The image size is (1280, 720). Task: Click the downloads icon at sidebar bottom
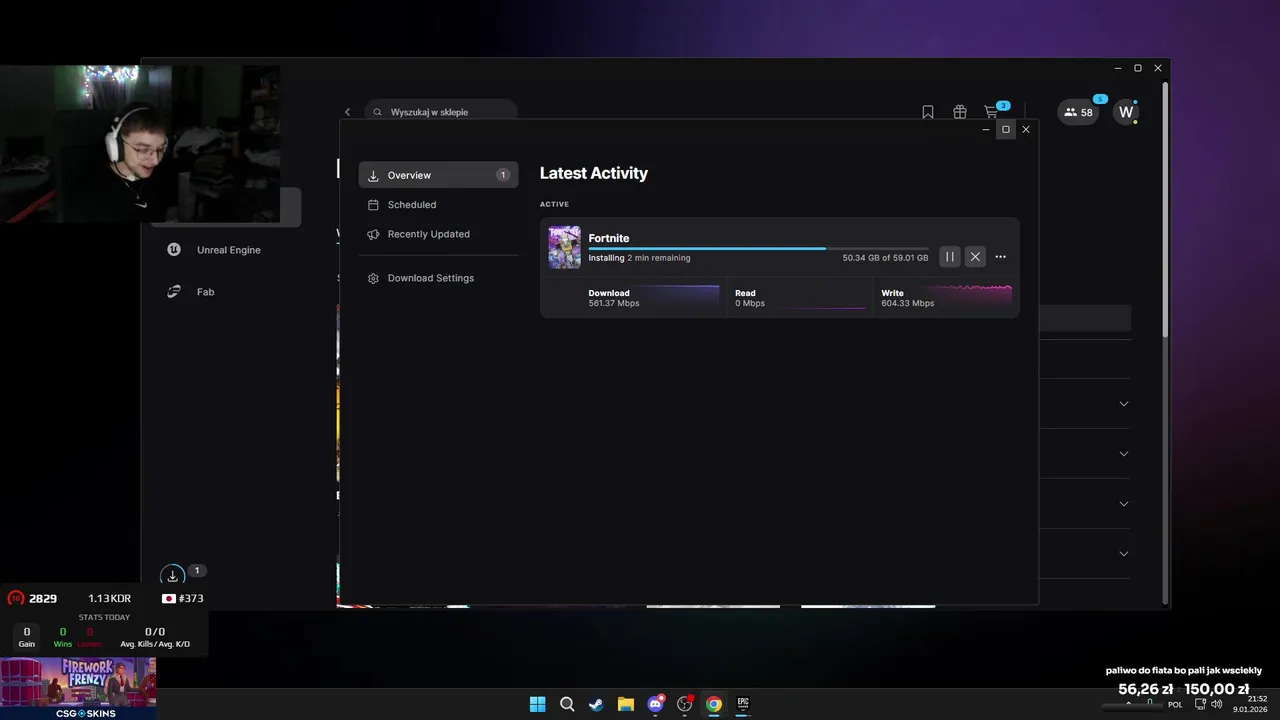(172, 575)
